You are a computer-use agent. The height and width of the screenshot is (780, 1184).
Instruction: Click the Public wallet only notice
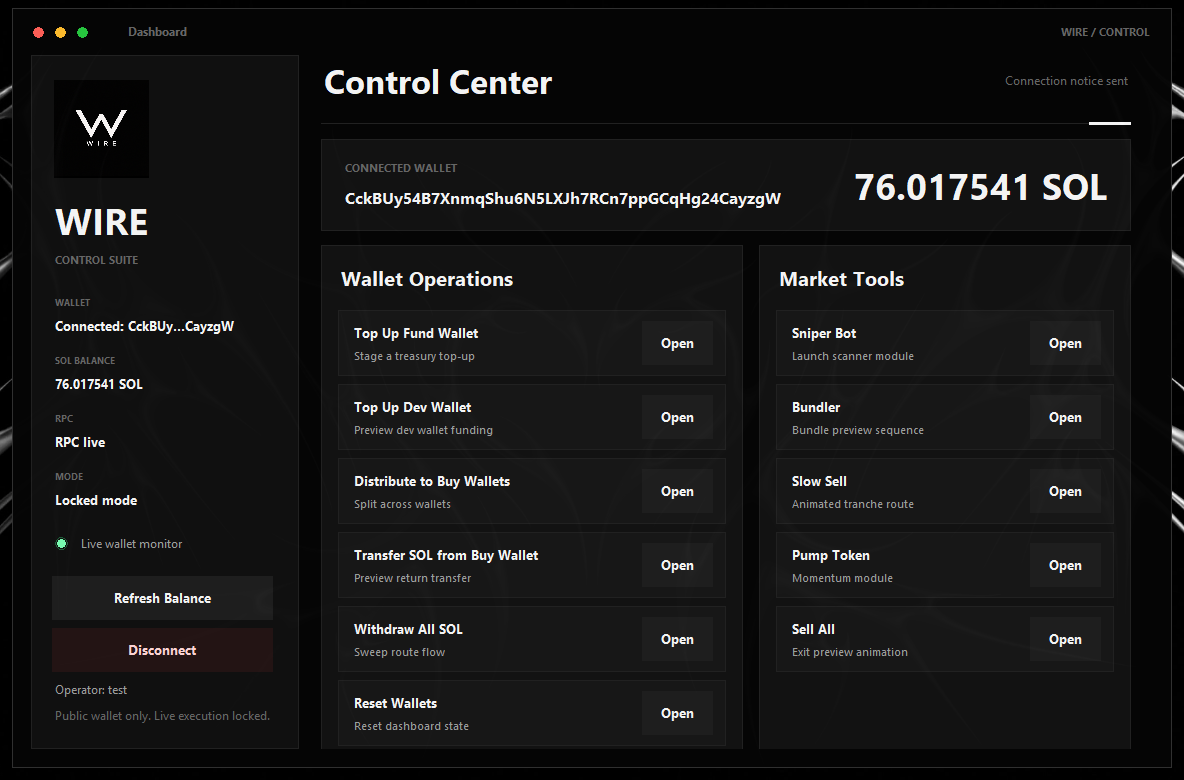point(162,716)
